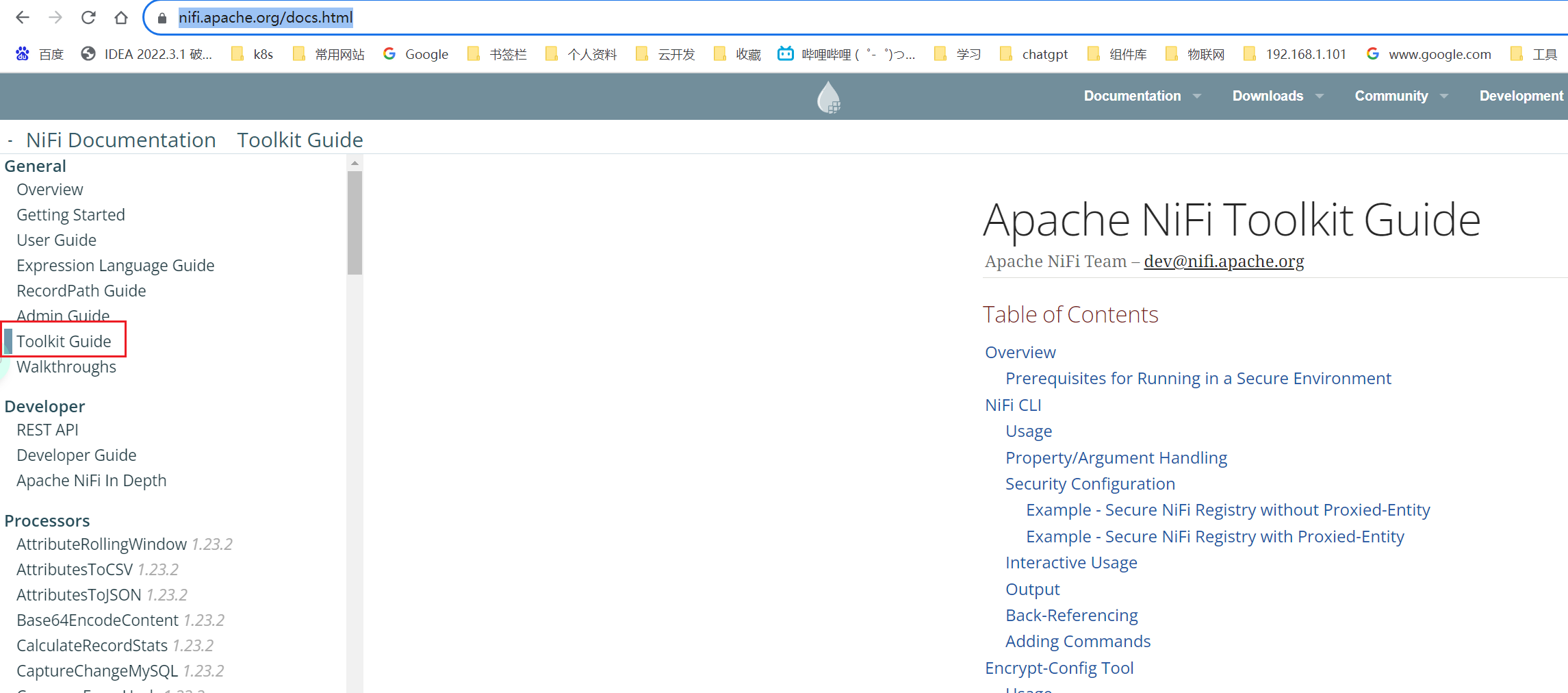Open the k8s bookmark folder
Image resolution: width=1568 pixels, height=693 pixels.
point(252,54)
